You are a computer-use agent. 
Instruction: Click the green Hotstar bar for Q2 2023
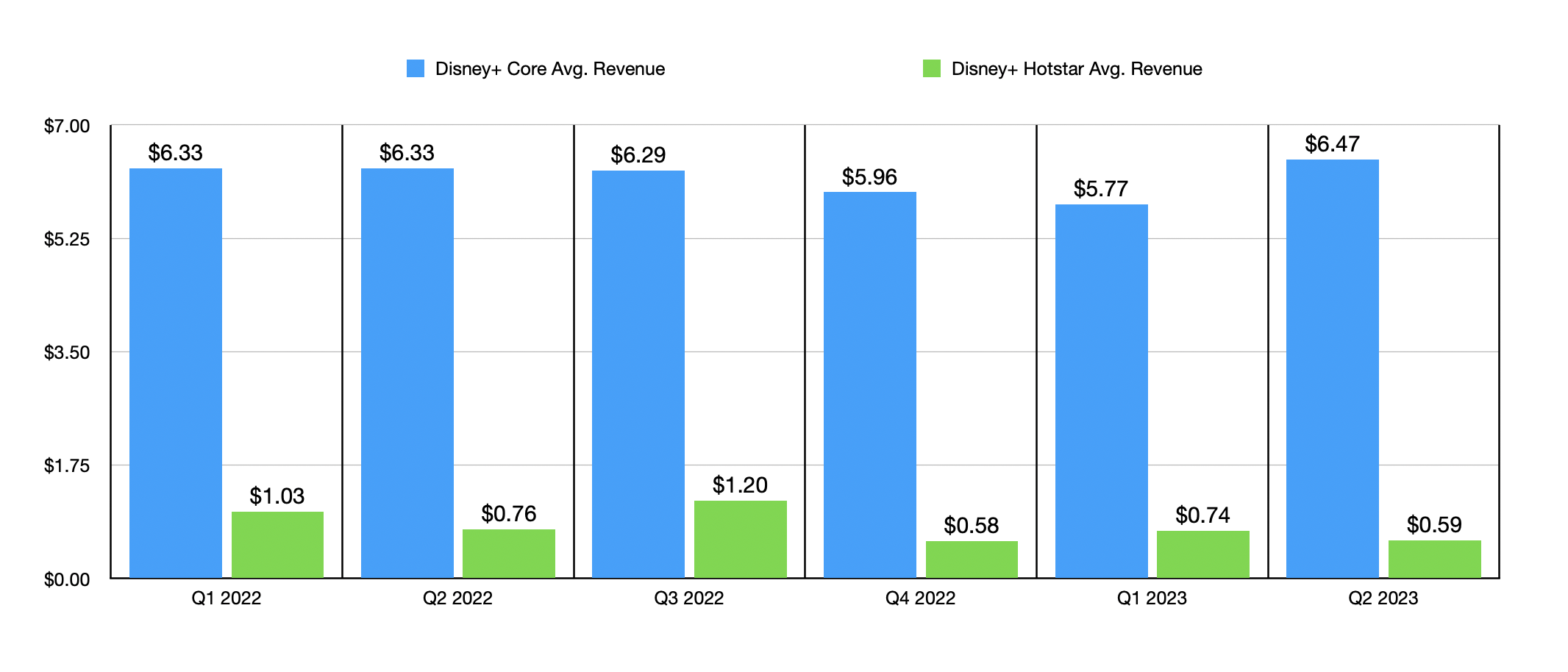pyautogui.click(x=1435, y=560)
